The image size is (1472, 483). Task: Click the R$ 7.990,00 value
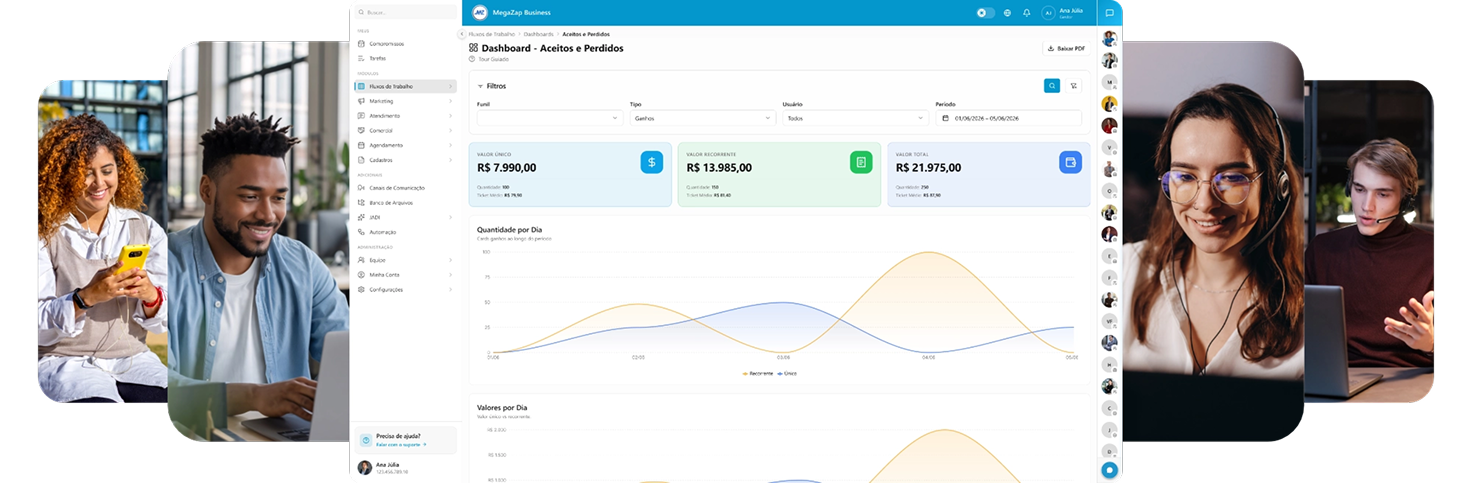506,168
